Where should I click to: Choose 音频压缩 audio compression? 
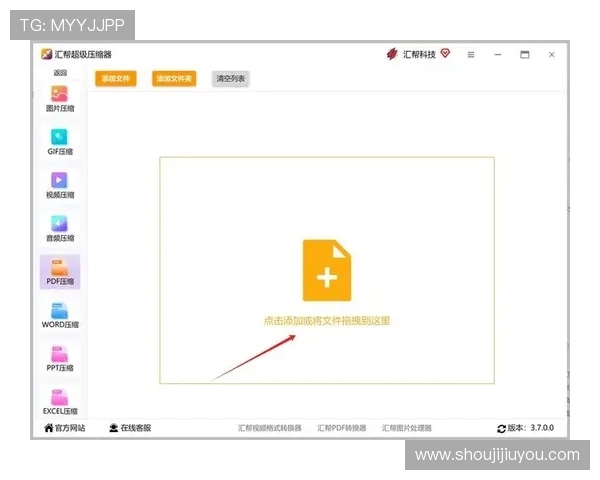coord(60,229)
